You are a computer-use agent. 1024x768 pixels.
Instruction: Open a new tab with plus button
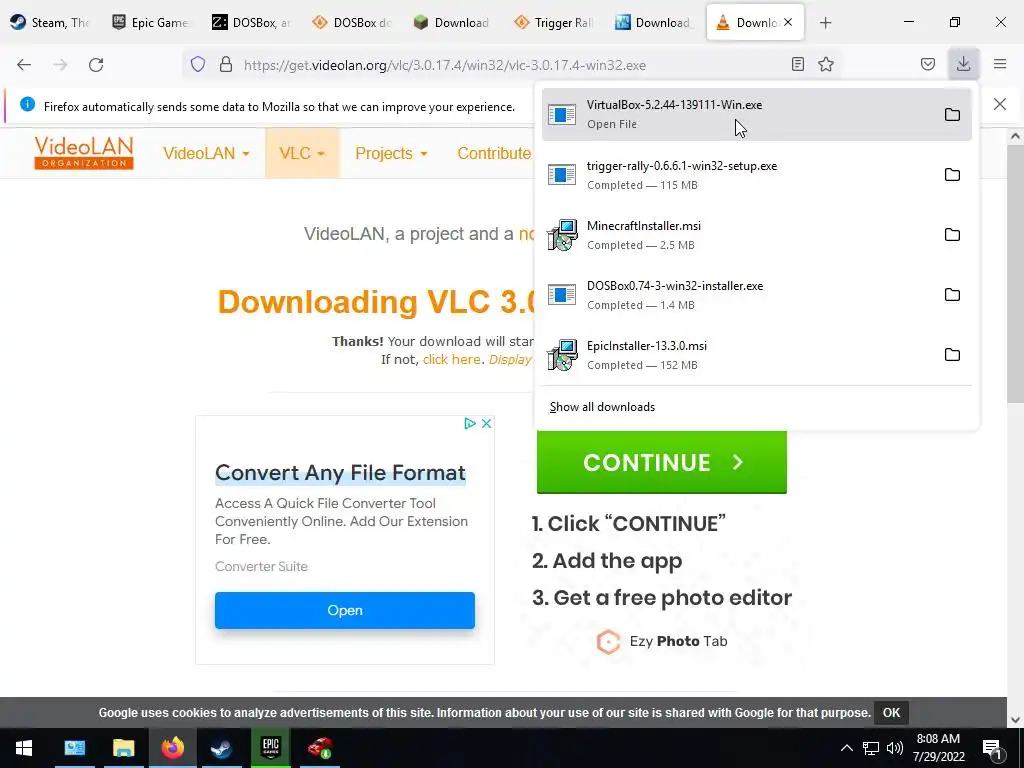(825, 23)
